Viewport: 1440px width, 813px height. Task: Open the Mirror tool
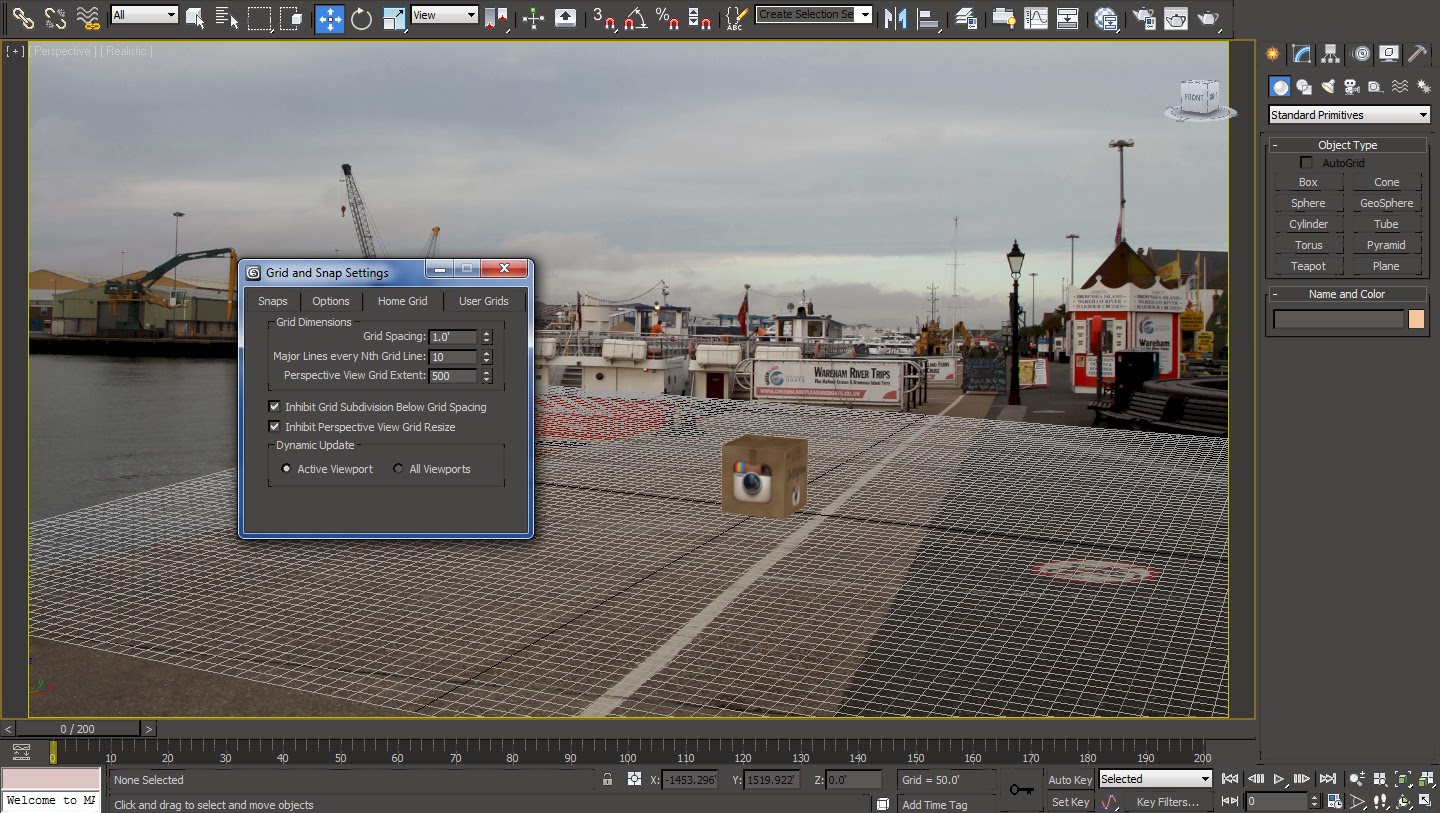pos(895,18)
